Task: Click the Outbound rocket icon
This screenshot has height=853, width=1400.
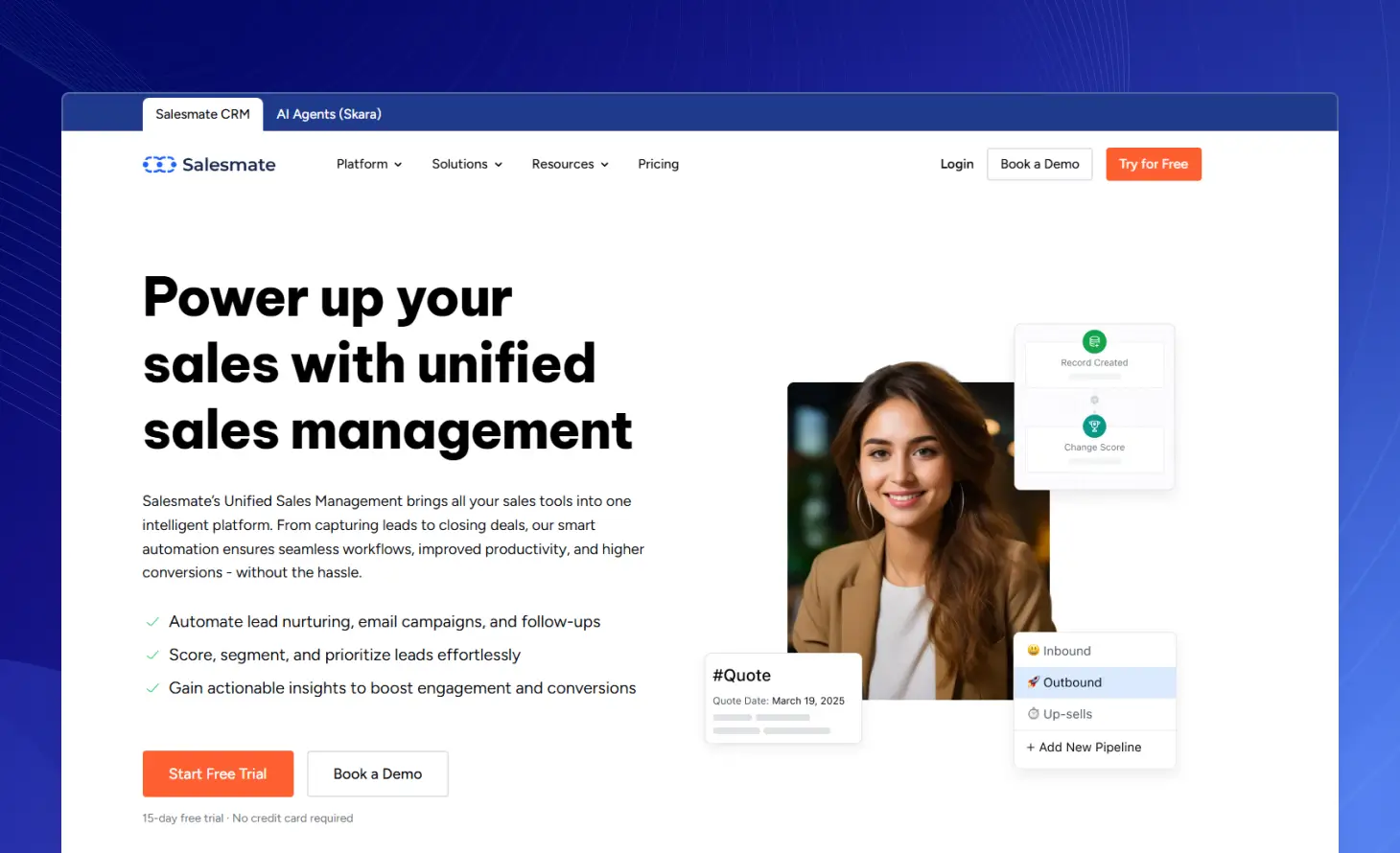Action: (x=1033, y=682)
